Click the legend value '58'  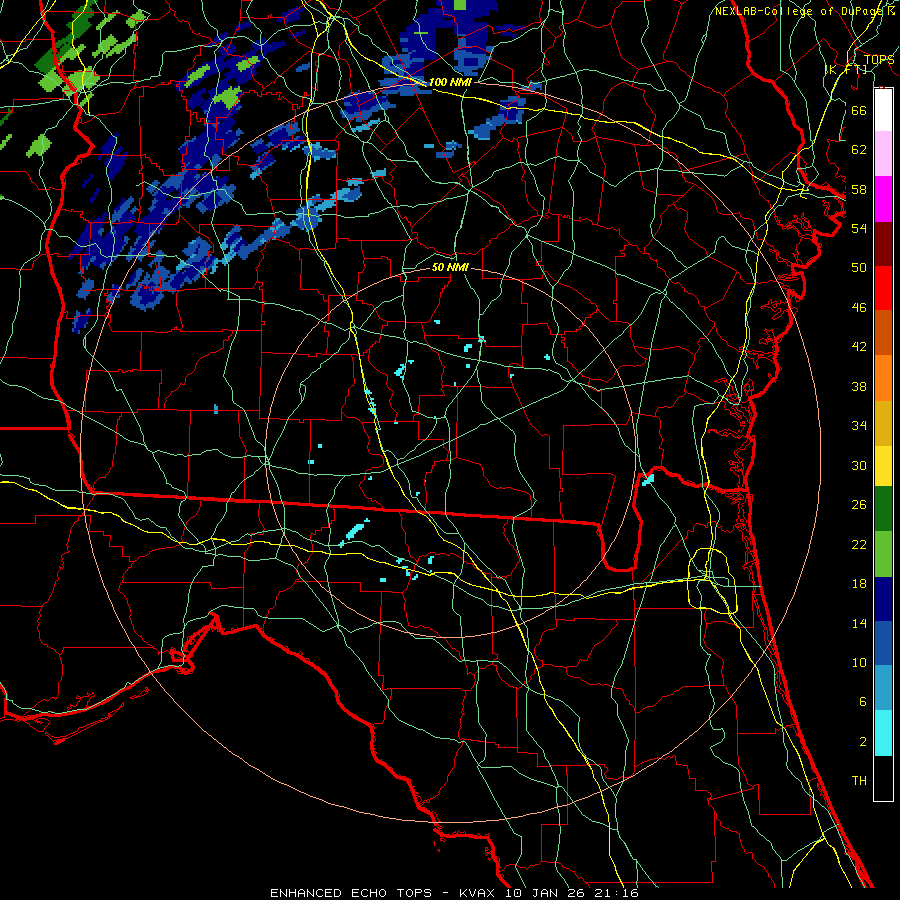click(859, 189)
